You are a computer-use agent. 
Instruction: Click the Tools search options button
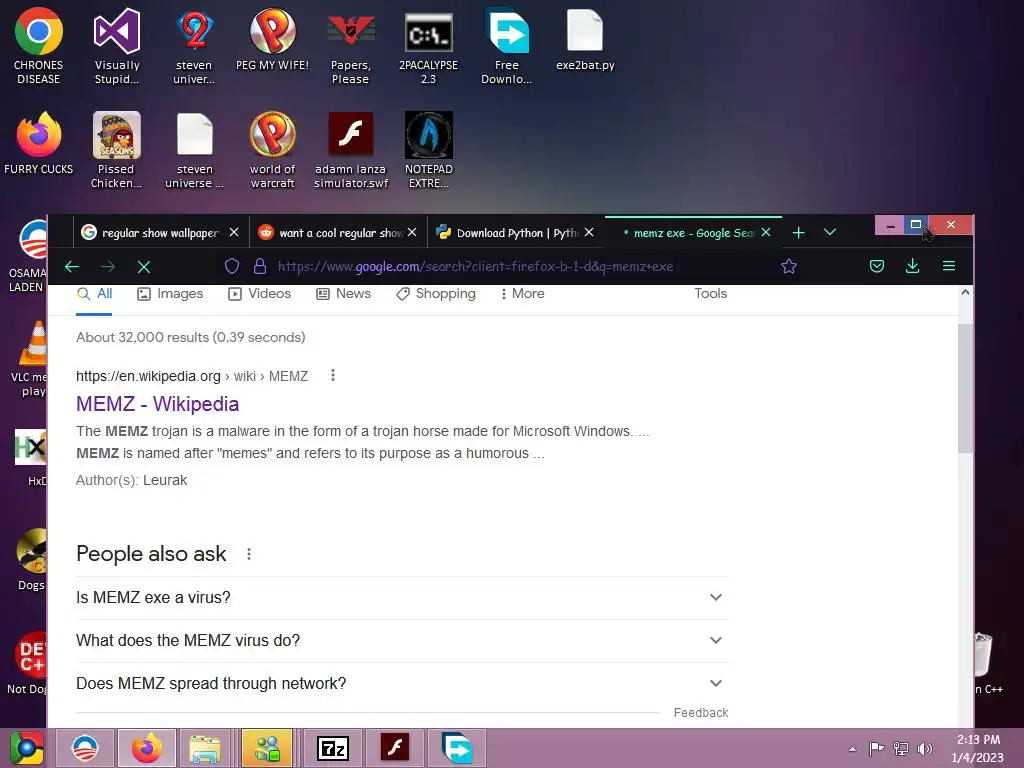pos(711,294)
